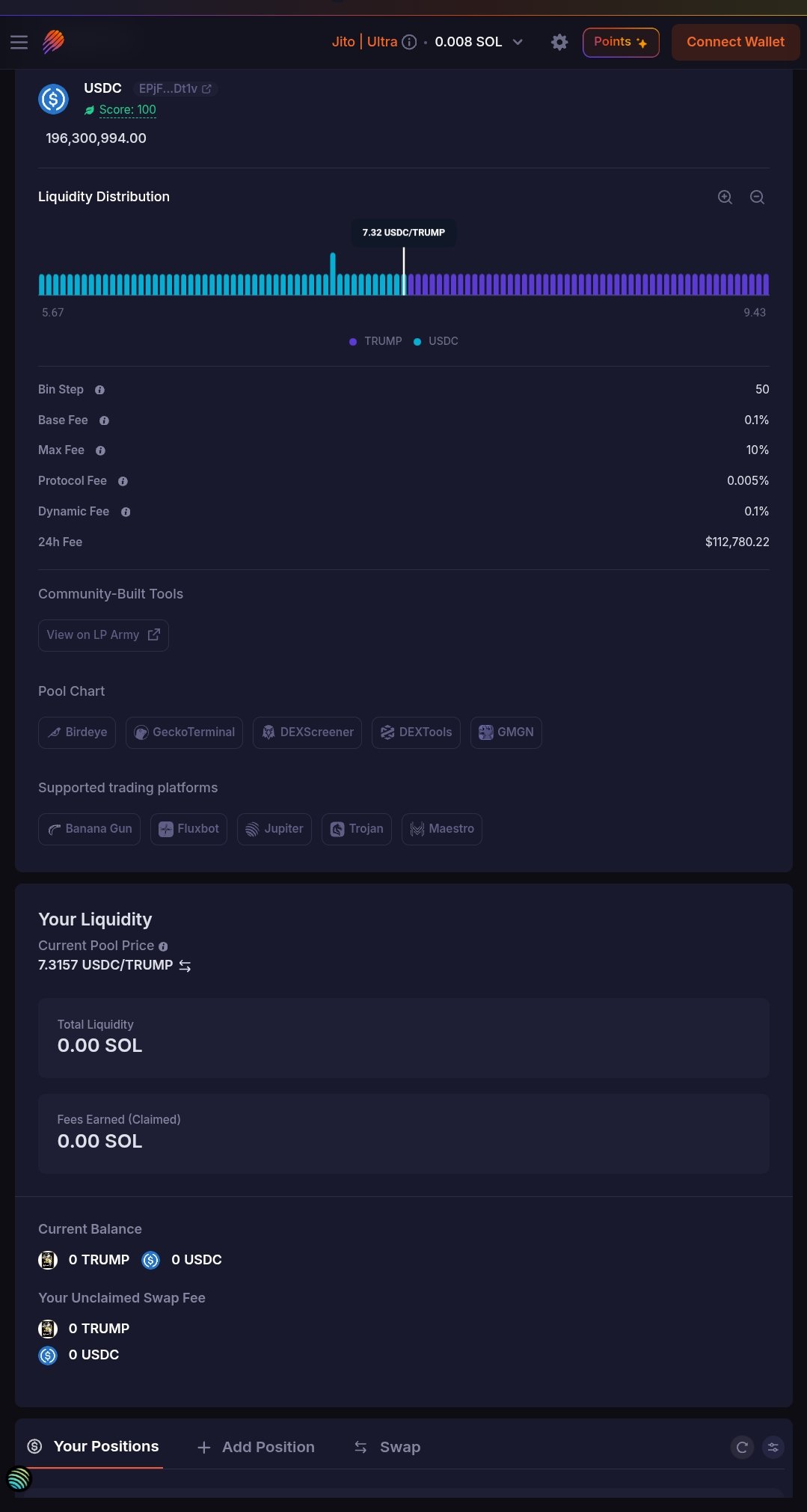Flip the current pool price direction

click(x=185, y=966)
